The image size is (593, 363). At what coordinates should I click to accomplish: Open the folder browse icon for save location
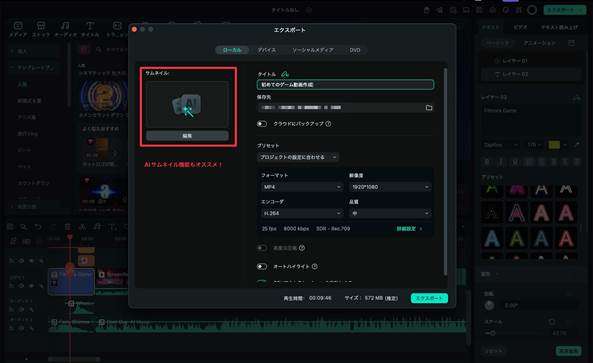pos(429,108)
